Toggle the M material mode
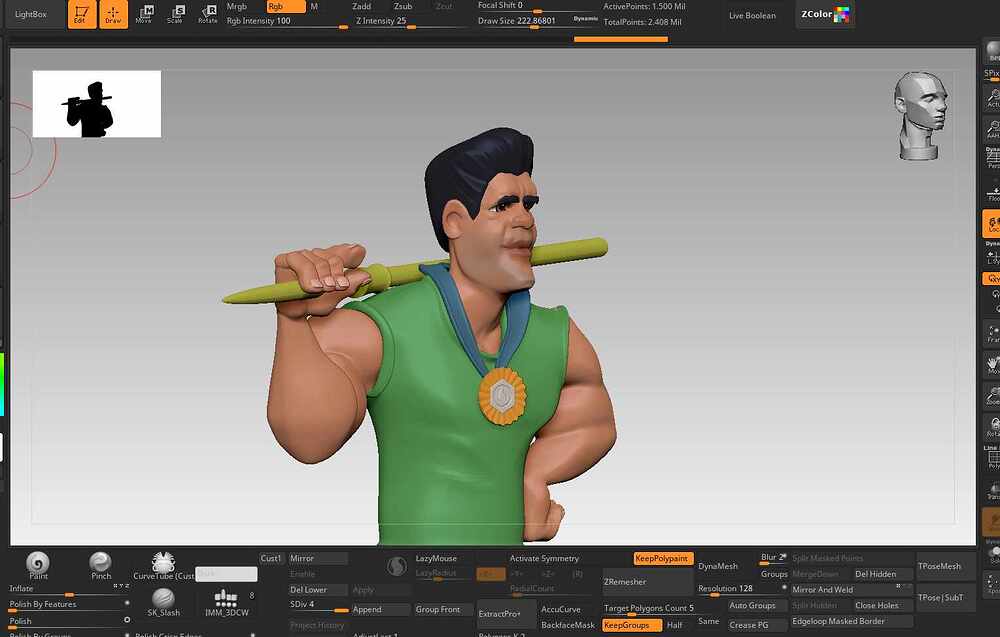Screen dimensions: 1000x637 (314, 6)
